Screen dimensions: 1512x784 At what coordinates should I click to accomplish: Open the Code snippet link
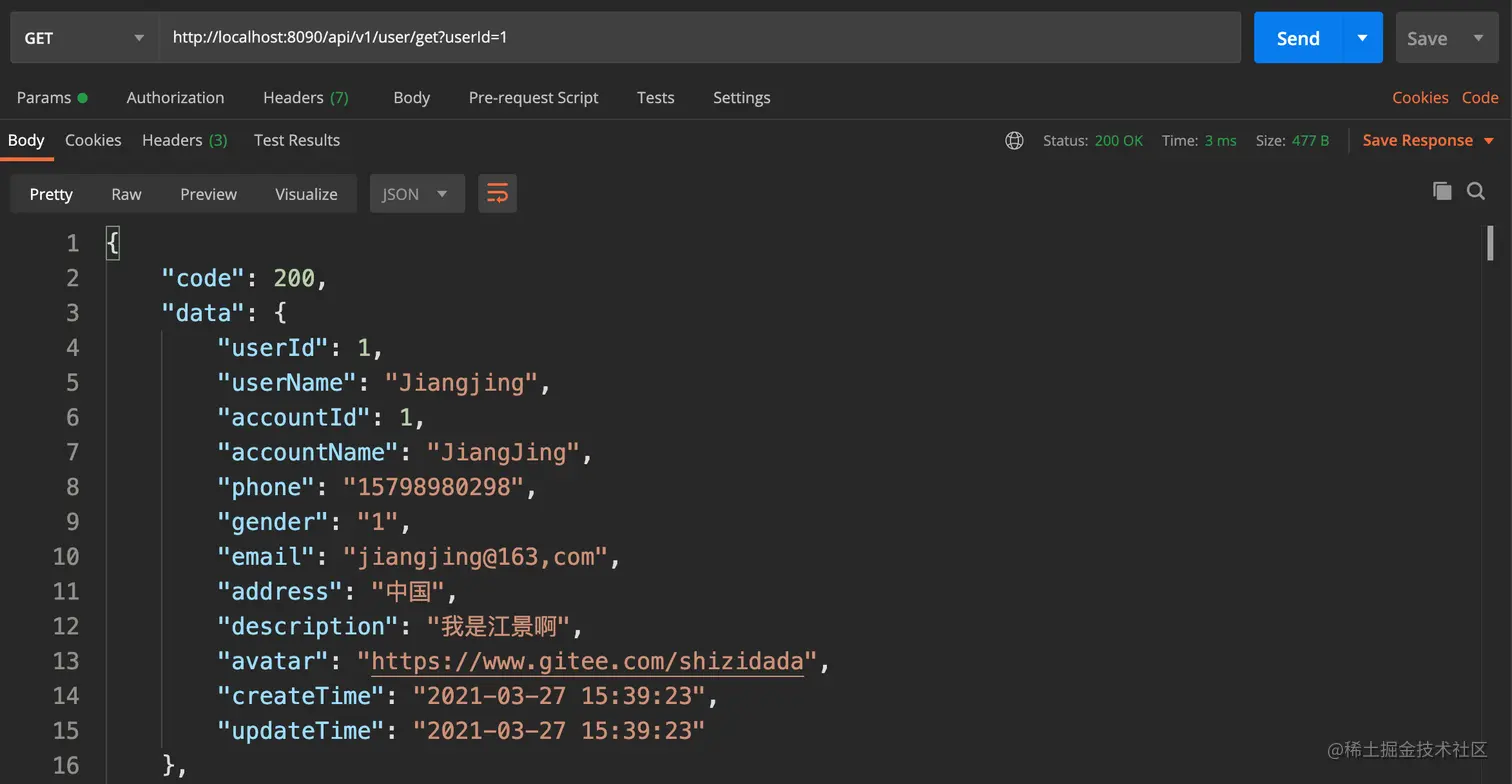1480,97
